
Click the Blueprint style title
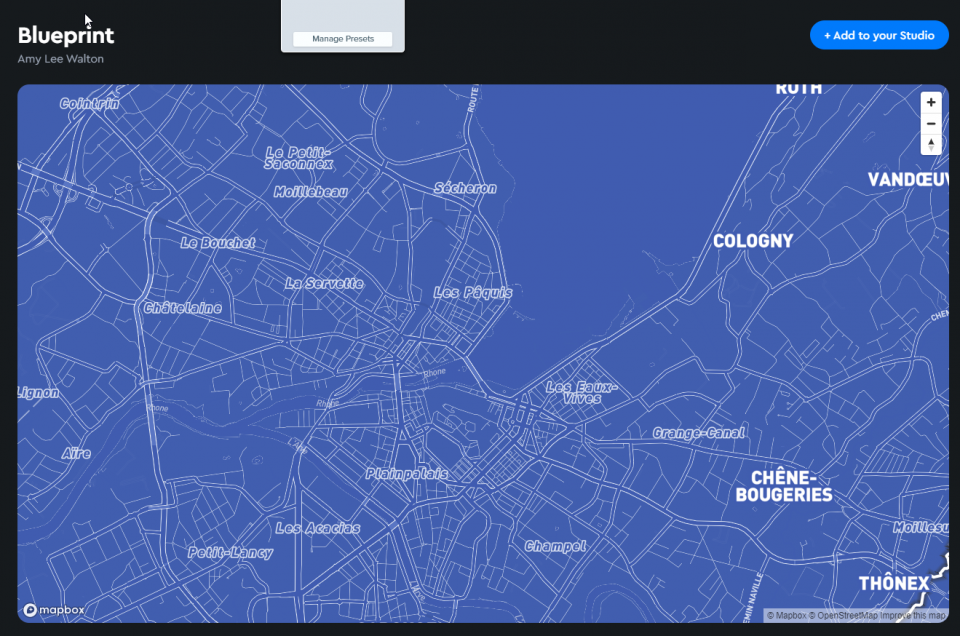(66, 34)
